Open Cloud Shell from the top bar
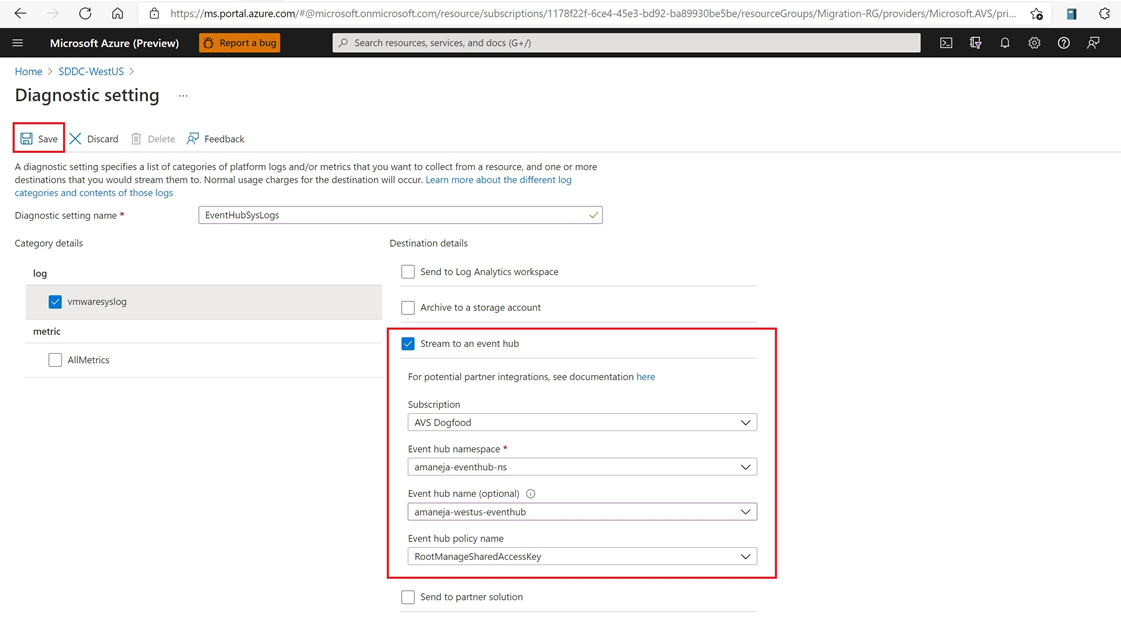 946,43
